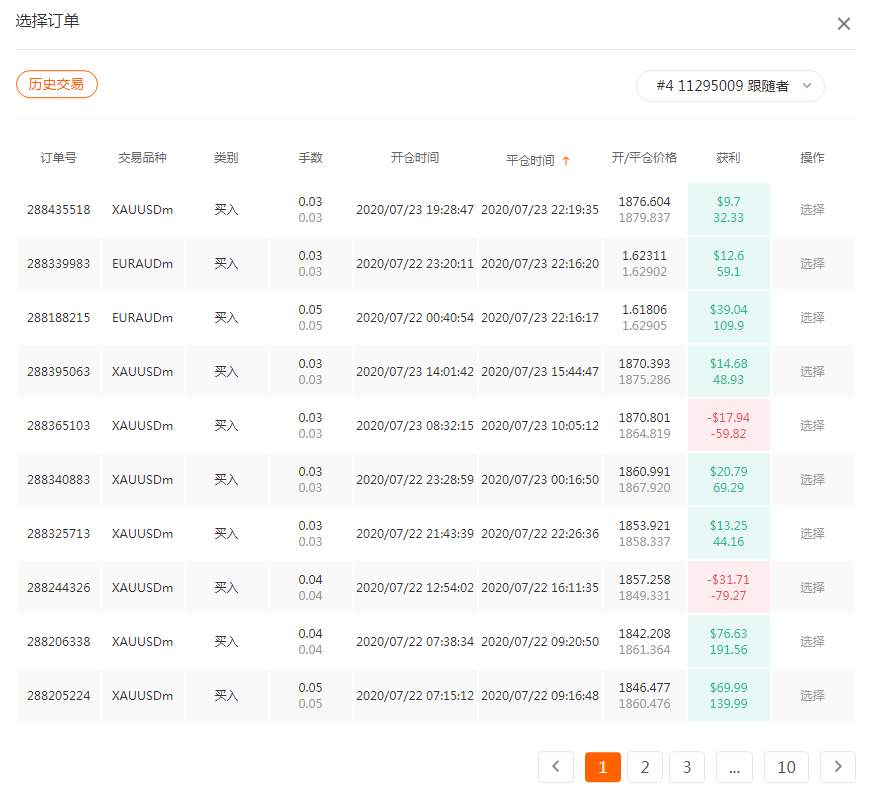Click the -$31.71 loss profit cell
871x800 pixels.
pos(728,588)
